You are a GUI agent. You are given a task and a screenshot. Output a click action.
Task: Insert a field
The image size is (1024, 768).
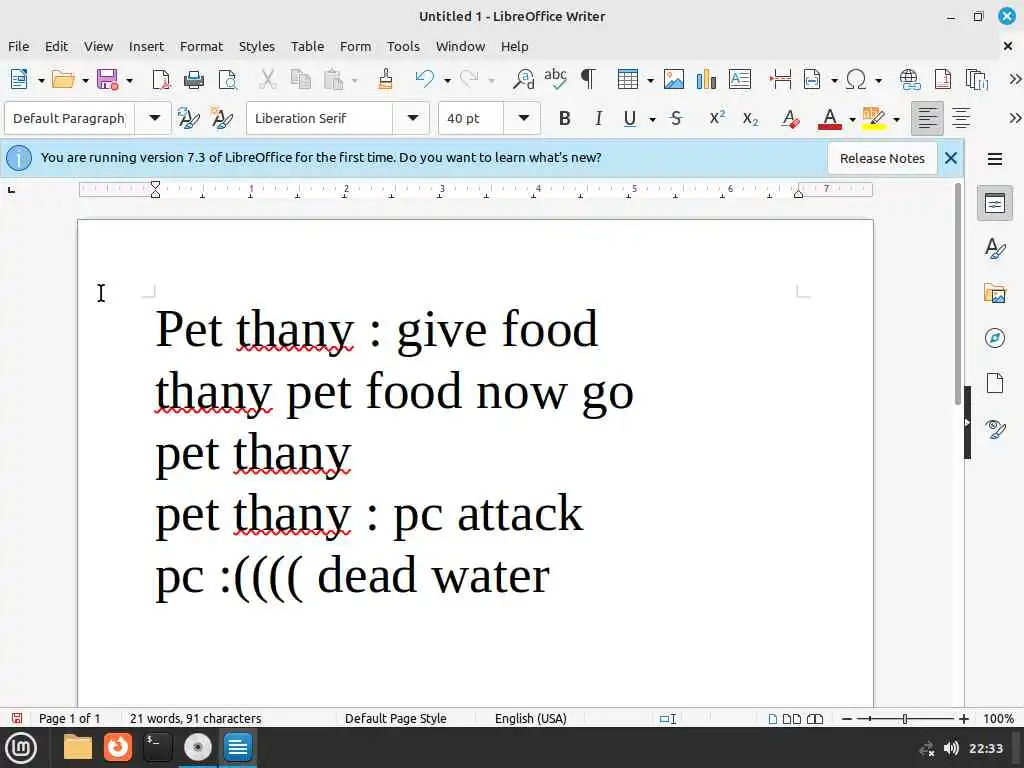812,80
